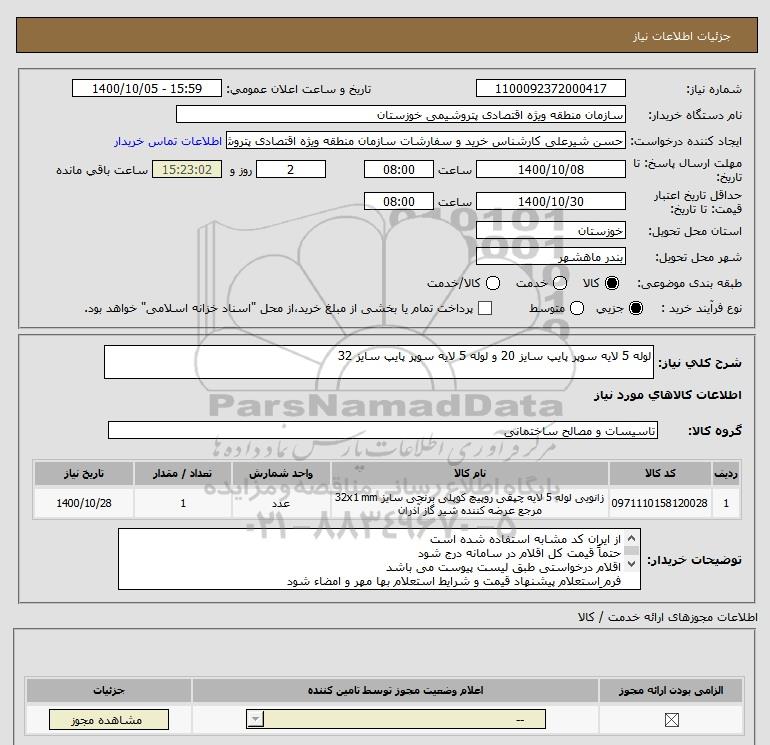Click the الزامی بودن ارائه مجوز header
This screenshot has width=770, height=745.
(671, 690)
